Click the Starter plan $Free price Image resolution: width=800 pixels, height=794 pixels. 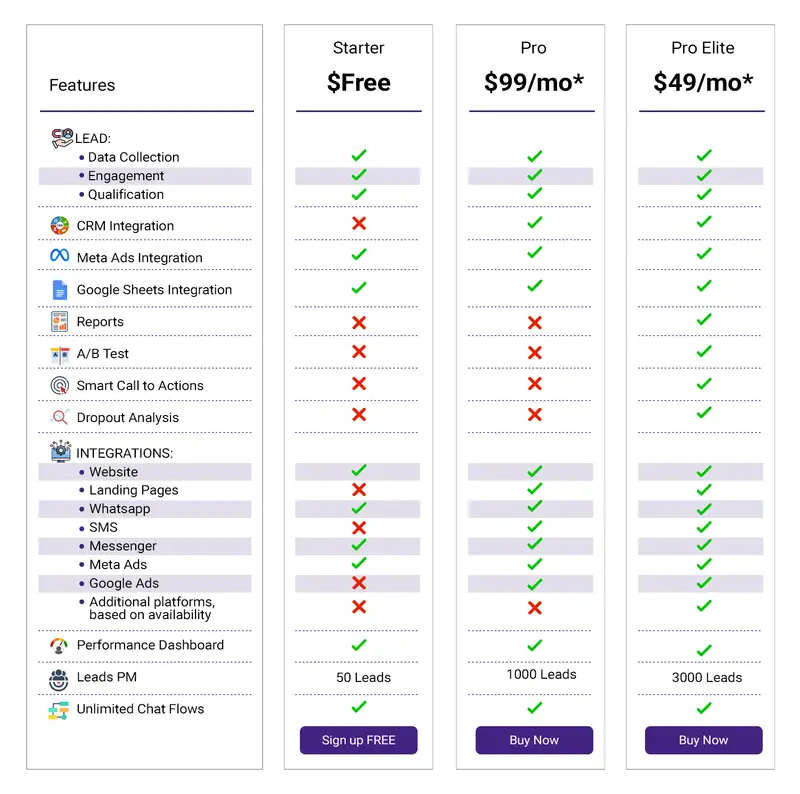pos(359,82)
